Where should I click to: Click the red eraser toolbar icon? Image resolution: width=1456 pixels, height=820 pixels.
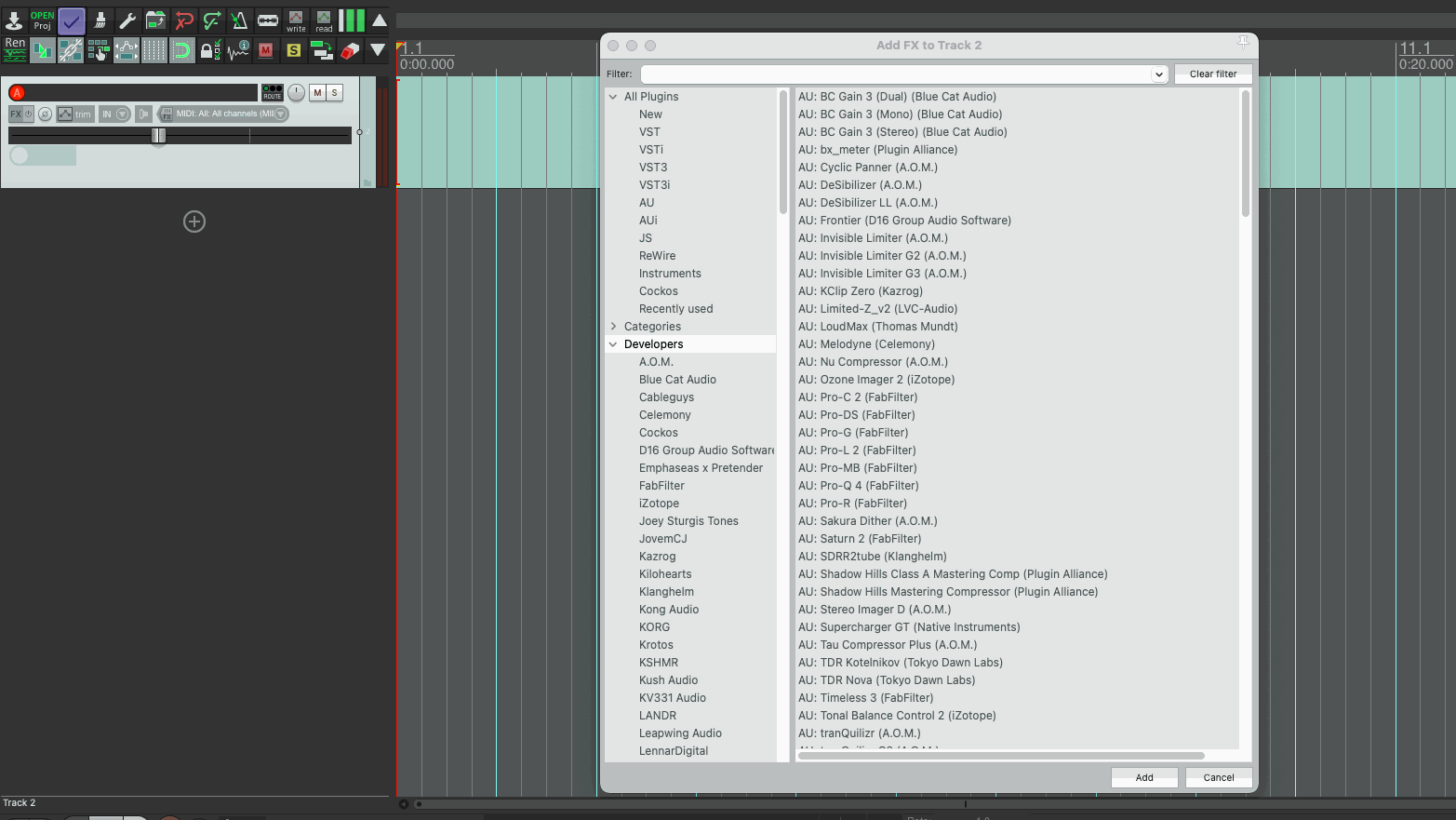click(x=350, y=49)
